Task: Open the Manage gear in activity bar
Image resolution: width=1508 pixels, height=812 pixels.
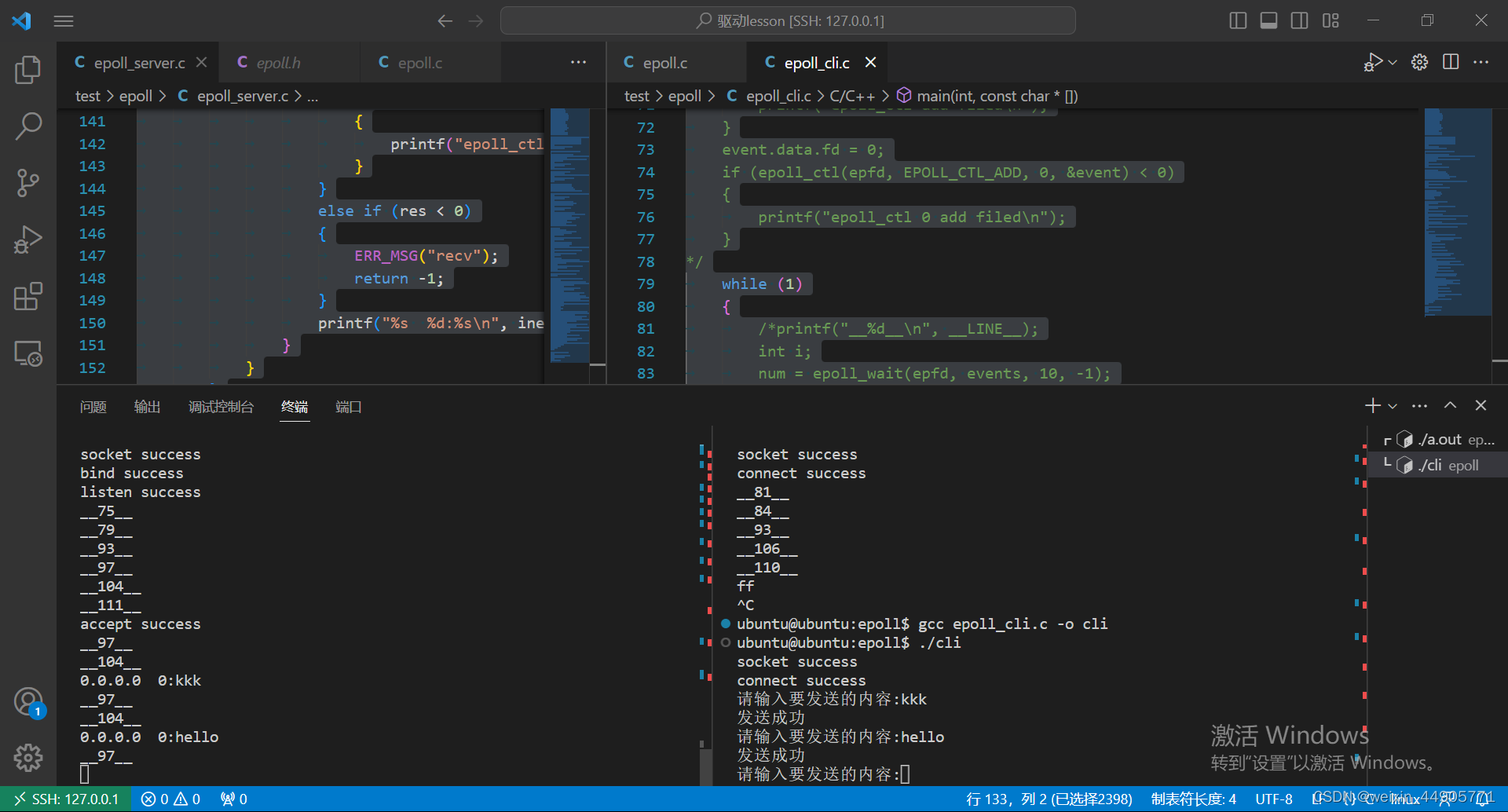Action: (28, 758)
